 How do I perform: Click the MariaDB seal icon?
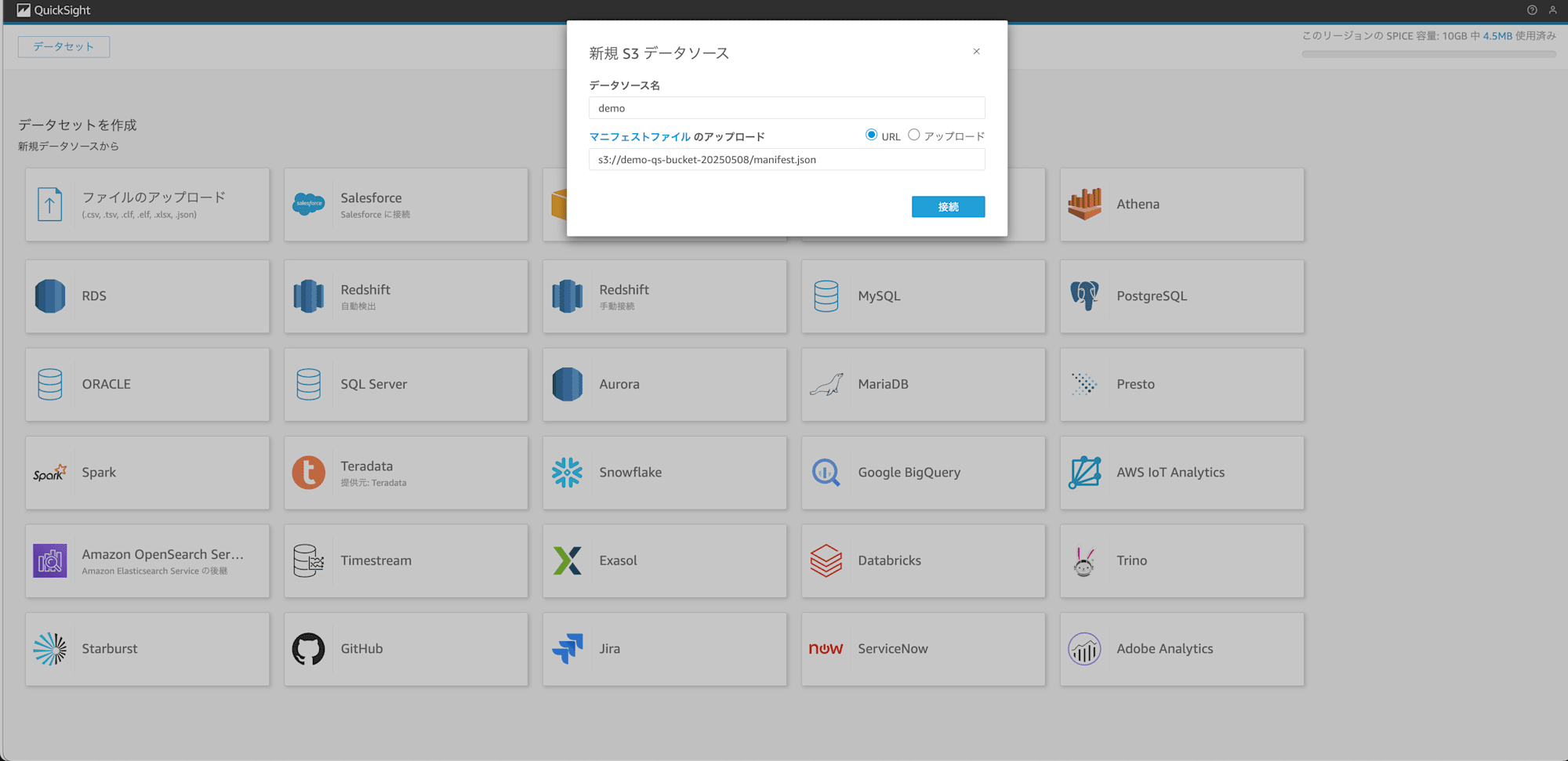826,384
